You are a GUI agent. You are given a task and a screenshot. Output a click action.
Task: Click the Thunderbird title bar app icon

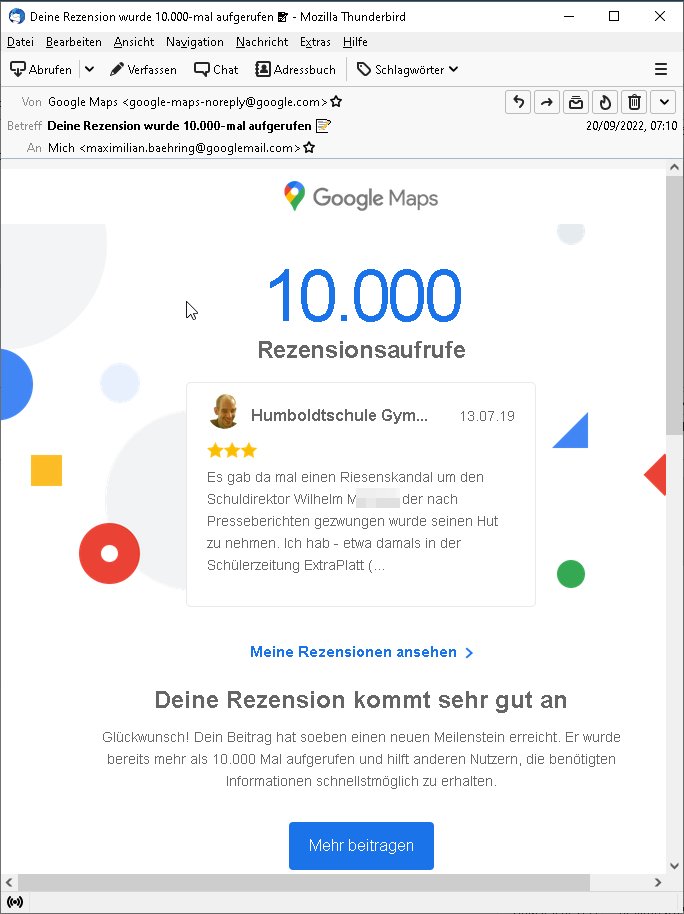pyautogui.click(x=16, y=16)
